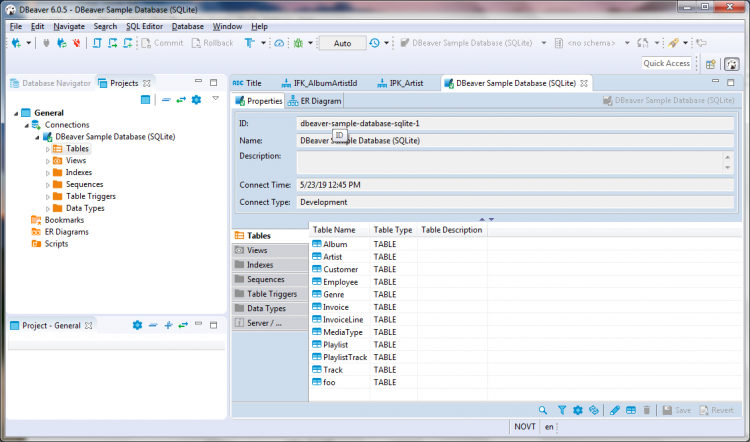Image resolution: width=750 pixels, height=442 pixels.
Task: Open settings gear in the Projects panel toolbar
Action: coord(196,100)
